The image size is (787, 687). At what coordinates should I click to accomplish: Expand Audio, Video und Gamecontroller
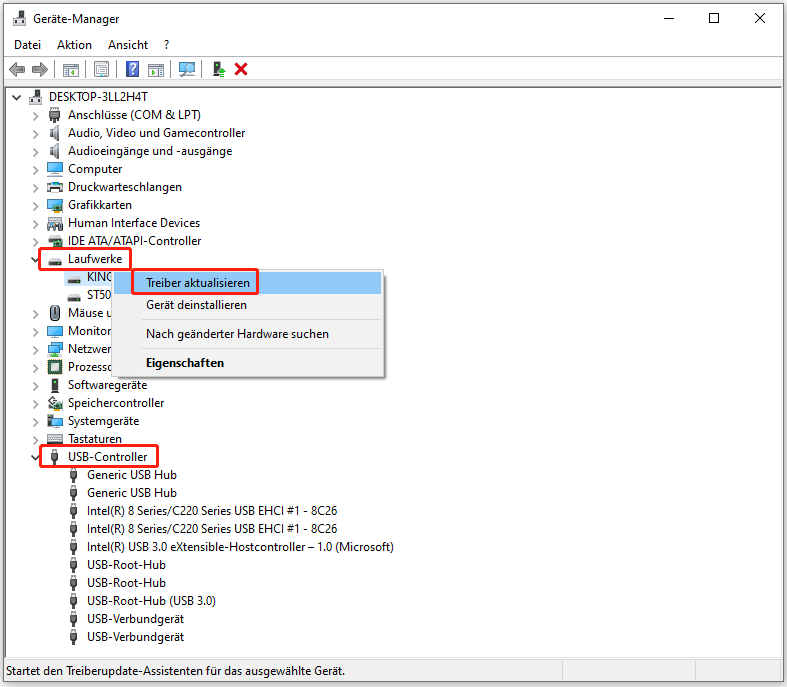click(x=35, y=134)
